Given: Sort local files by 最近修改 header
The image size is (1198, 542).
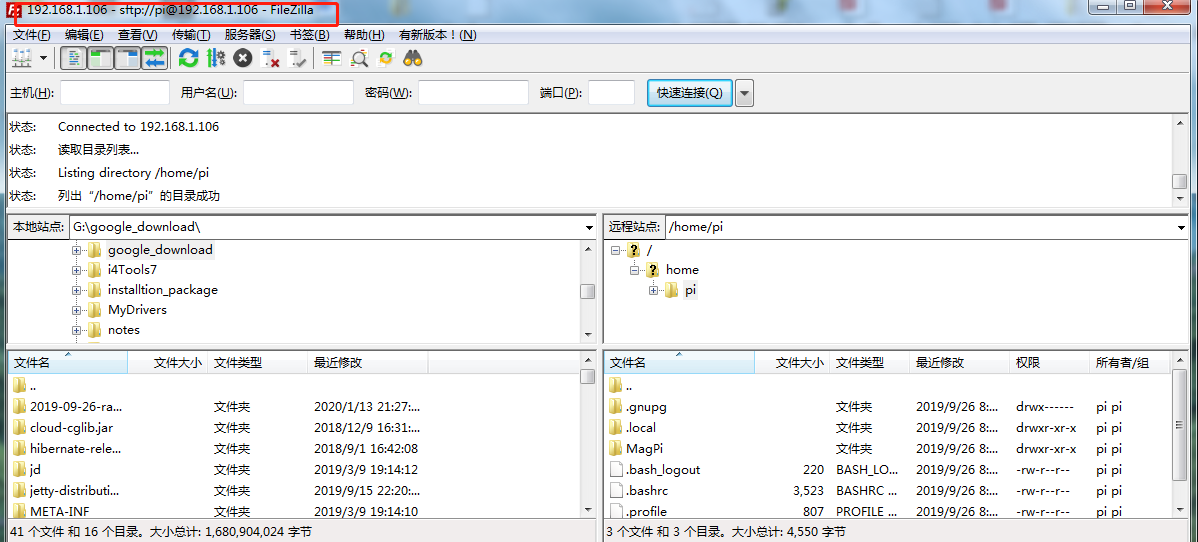Looking at the screenshot, I should [367, 362].
